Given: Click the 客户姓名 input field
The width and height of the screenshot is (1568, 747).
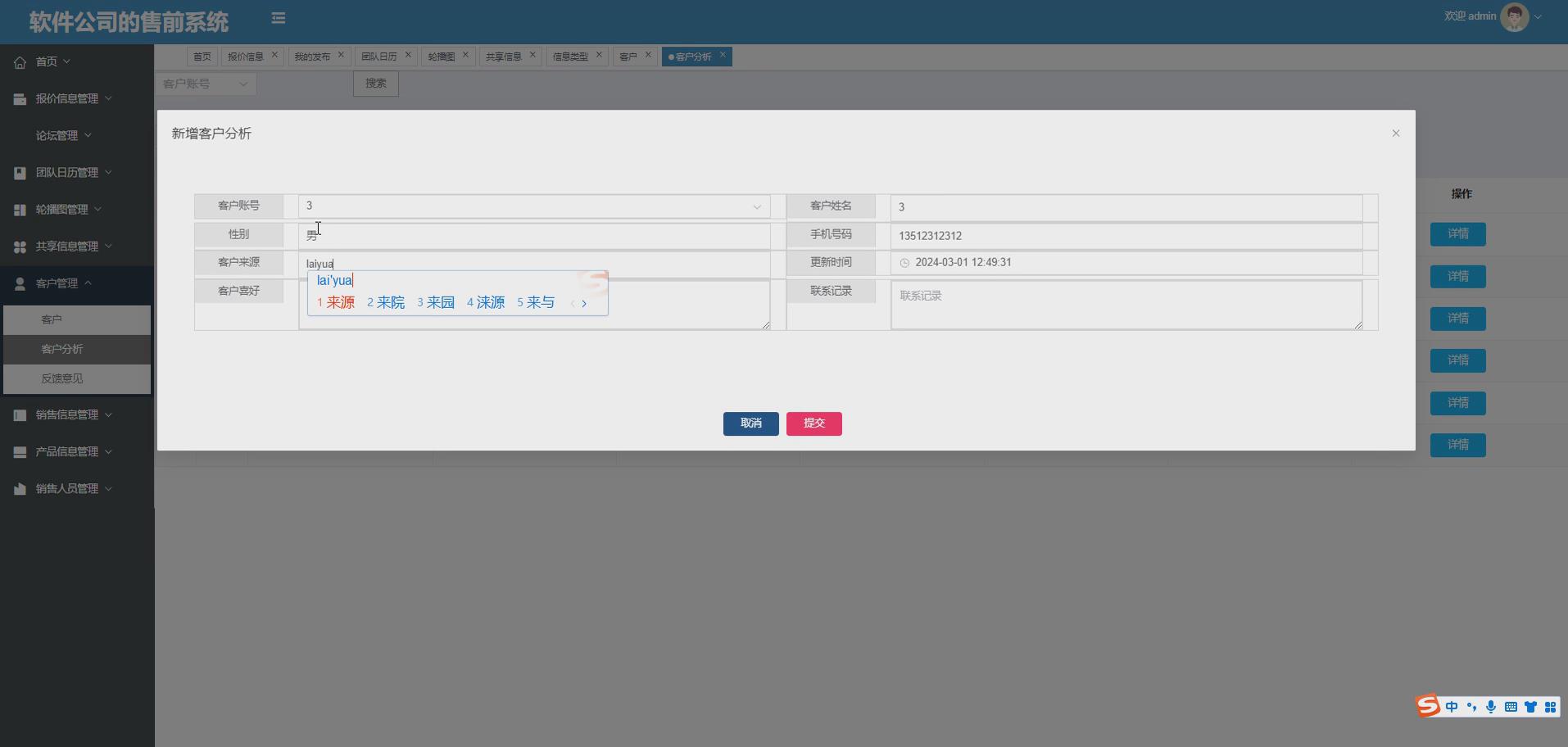Looking at the screenshot, I should [x=1126, y=207].
